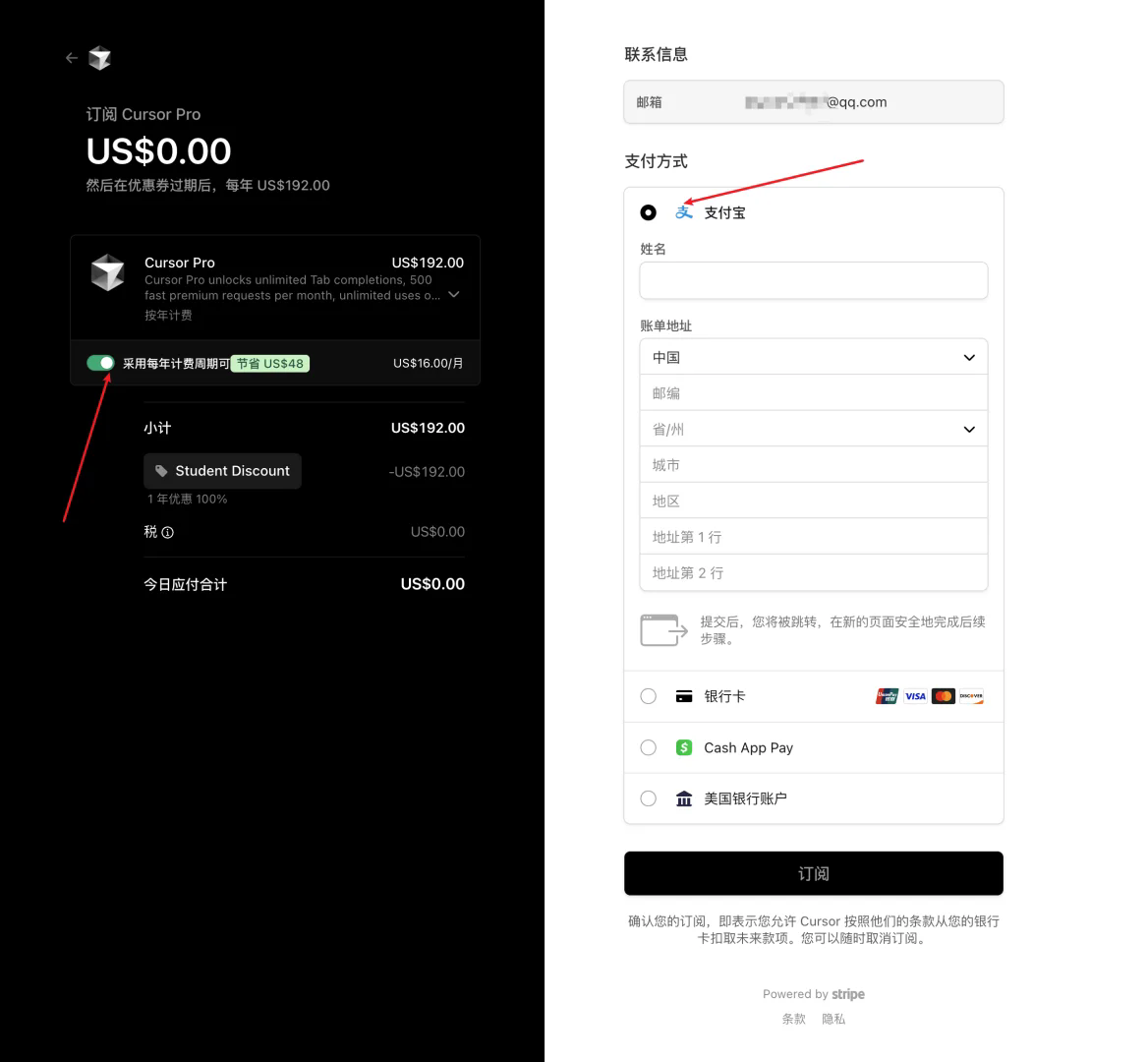Viewport: 1148px width, 1062px height.
Task: Open the 省/州 province dropdown
Action: [x=814, y=429]
